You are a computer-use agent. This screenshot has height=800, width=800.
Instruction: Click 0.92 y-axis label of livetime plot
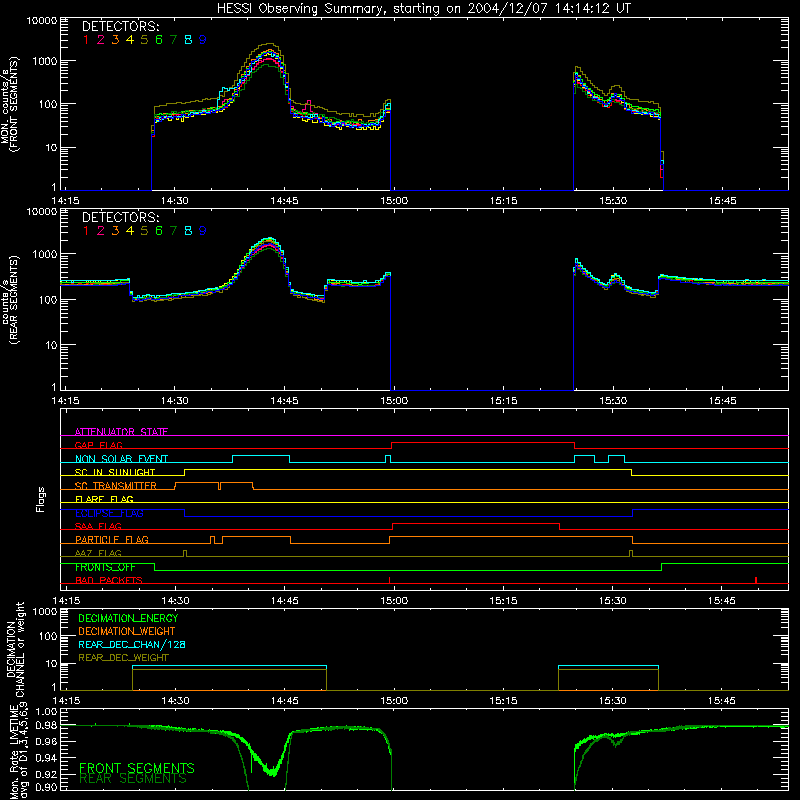[46, 774]
